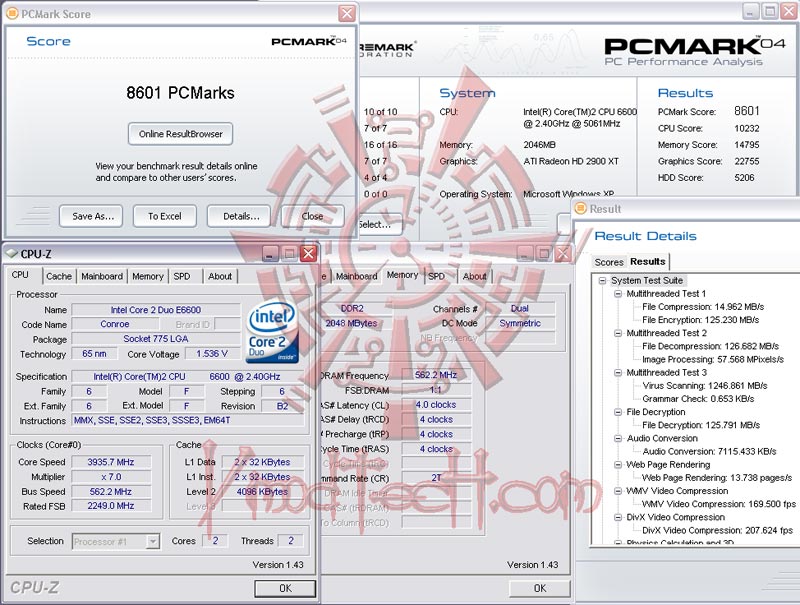Click the DRAM Frequency value 562.2 MHz

point(436,375)
